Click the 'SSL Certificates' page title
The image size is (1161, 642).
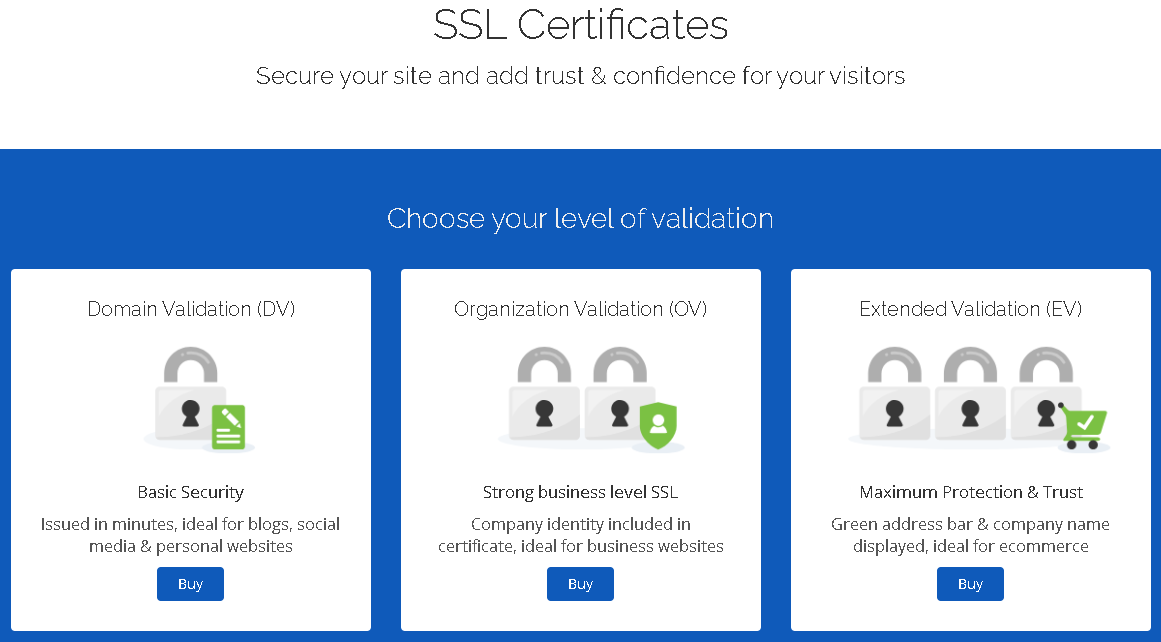[x=580, y=24]
